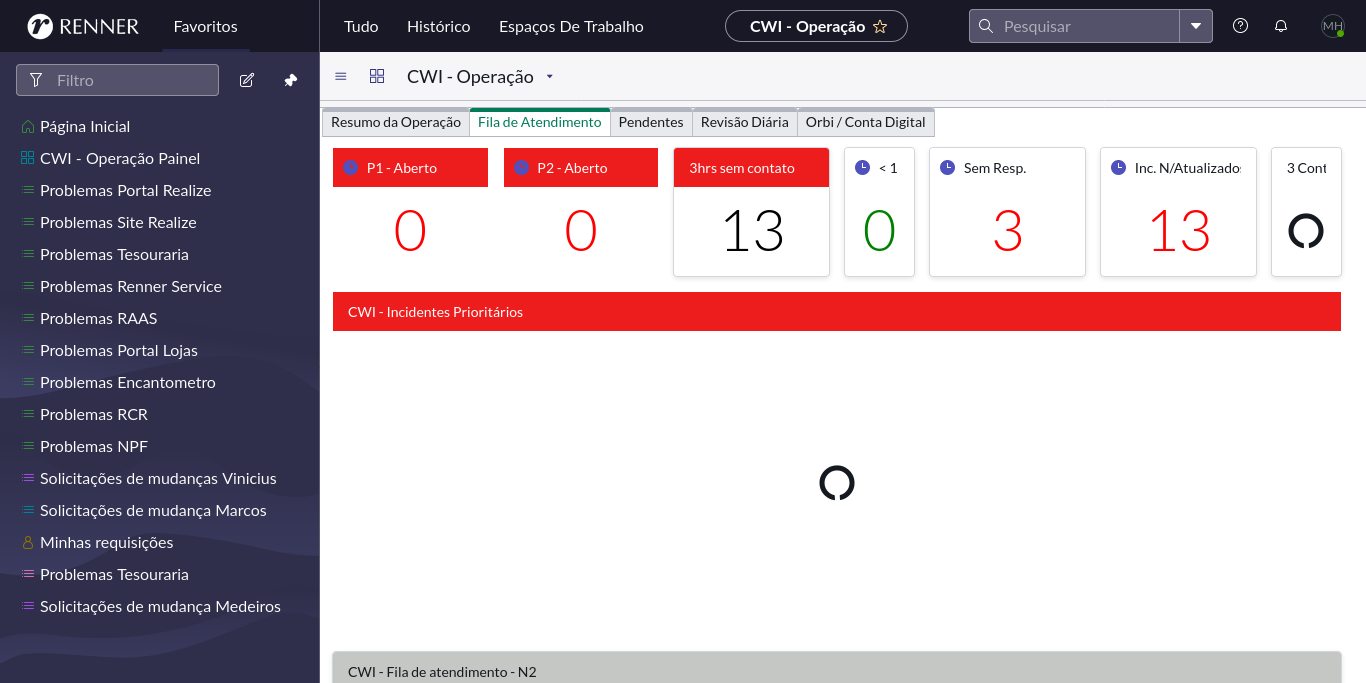This screenshot has width=1366, height=683.
Task: Click the home icon beside Página Inicial
Action: (28, 126)
